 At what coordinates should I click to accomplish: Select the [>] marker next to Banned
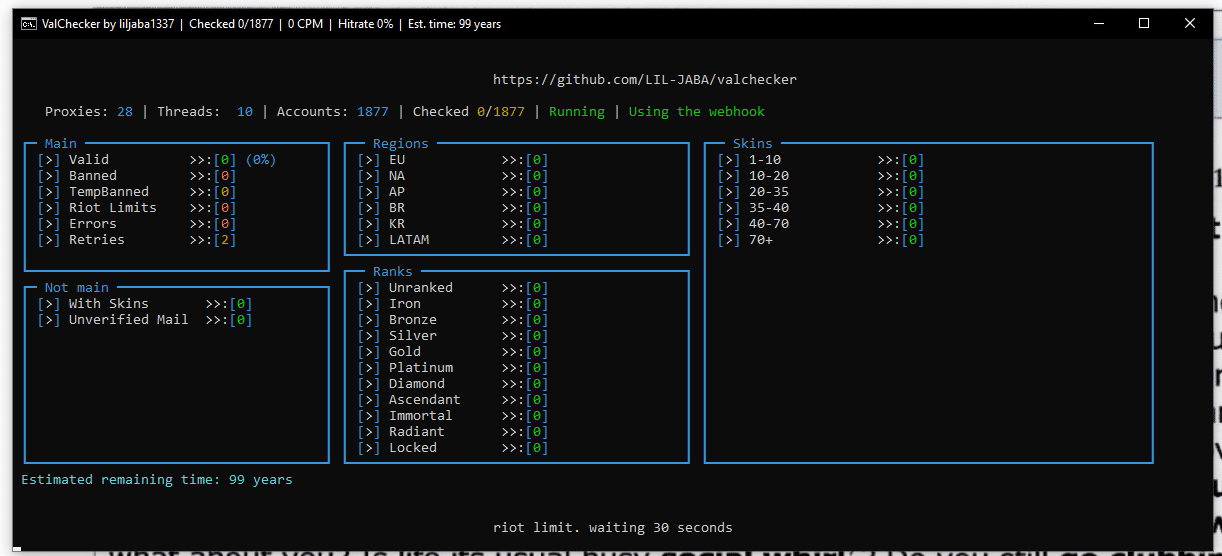coord(49,176)
